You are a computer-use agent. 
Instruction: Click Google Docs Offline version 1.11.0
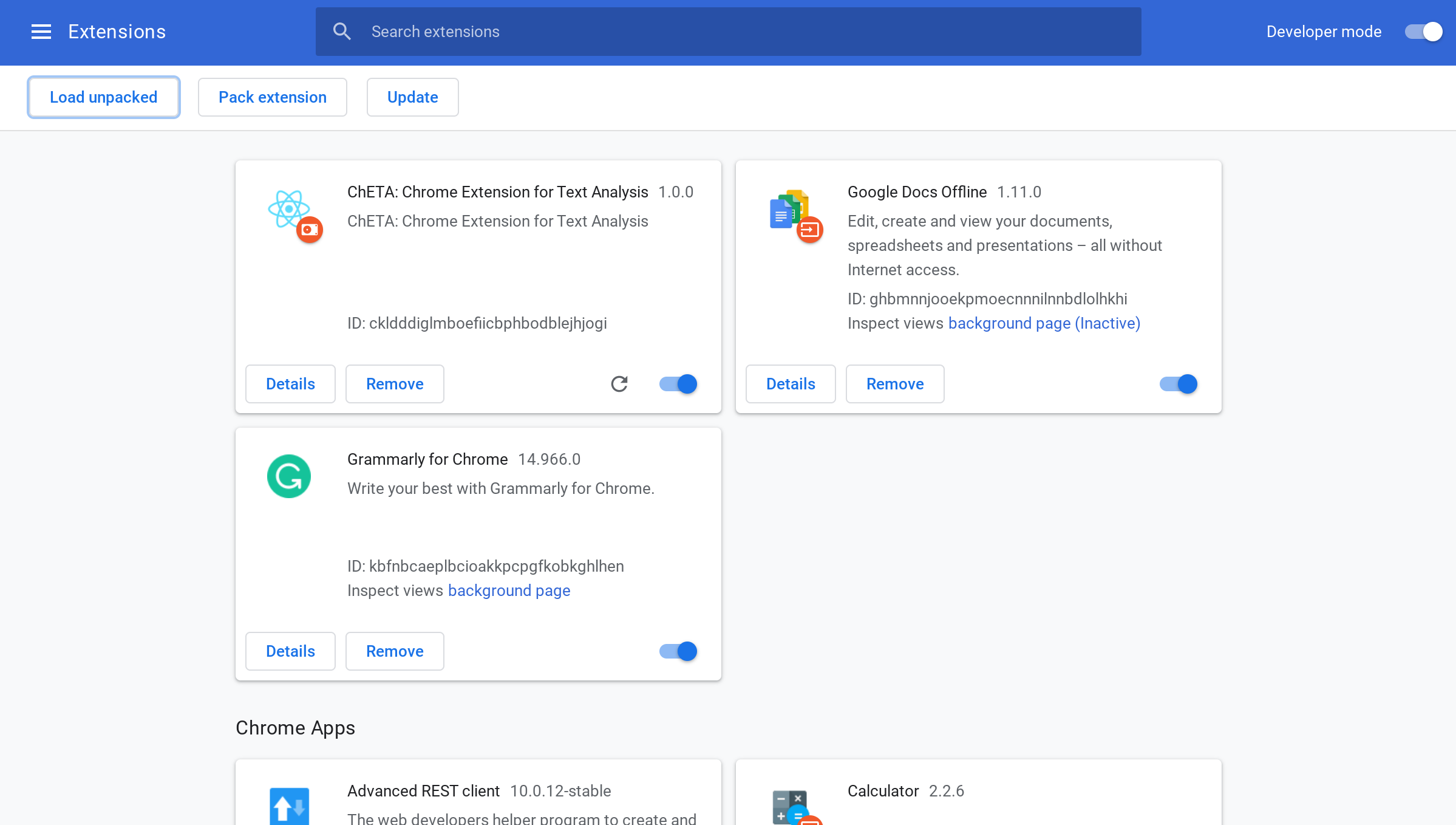pyautogui.click(x=1019, y=192)
